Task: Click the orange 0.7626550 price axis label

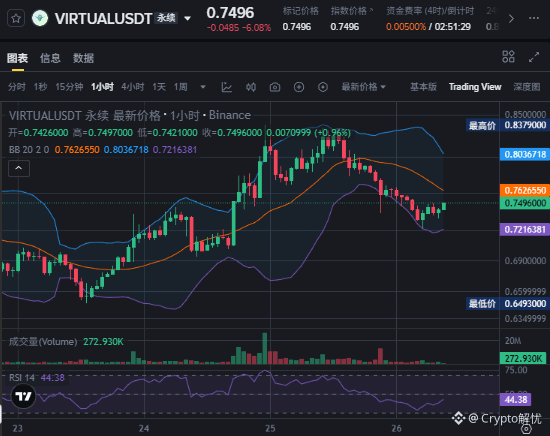Action: (x=525, y=190)
